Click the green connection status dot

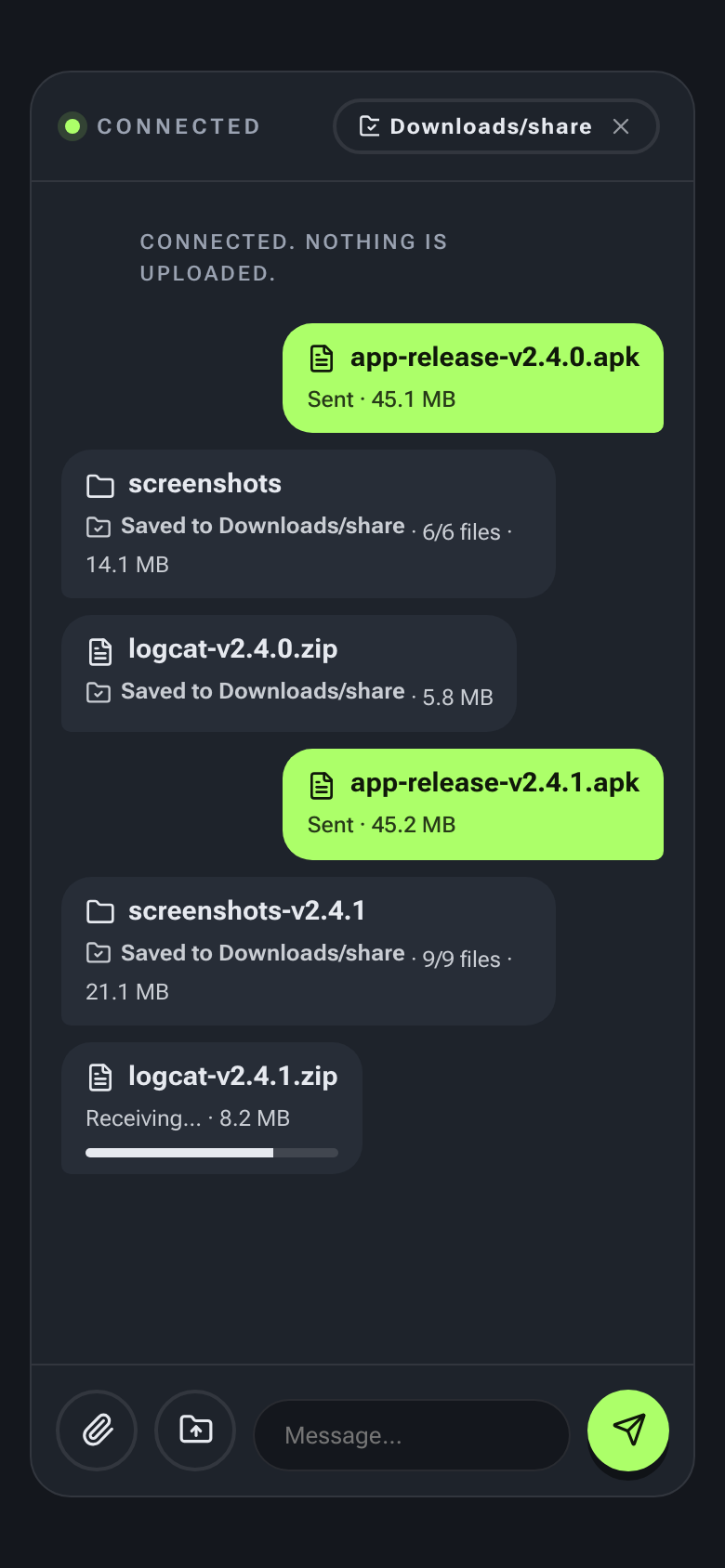(72, 126)
